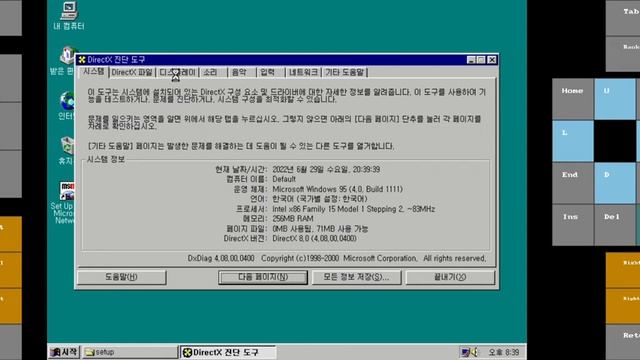The image size is (640, 360).
Task: Click the DirectX 8.0 version value
Action: pos(314,238)
